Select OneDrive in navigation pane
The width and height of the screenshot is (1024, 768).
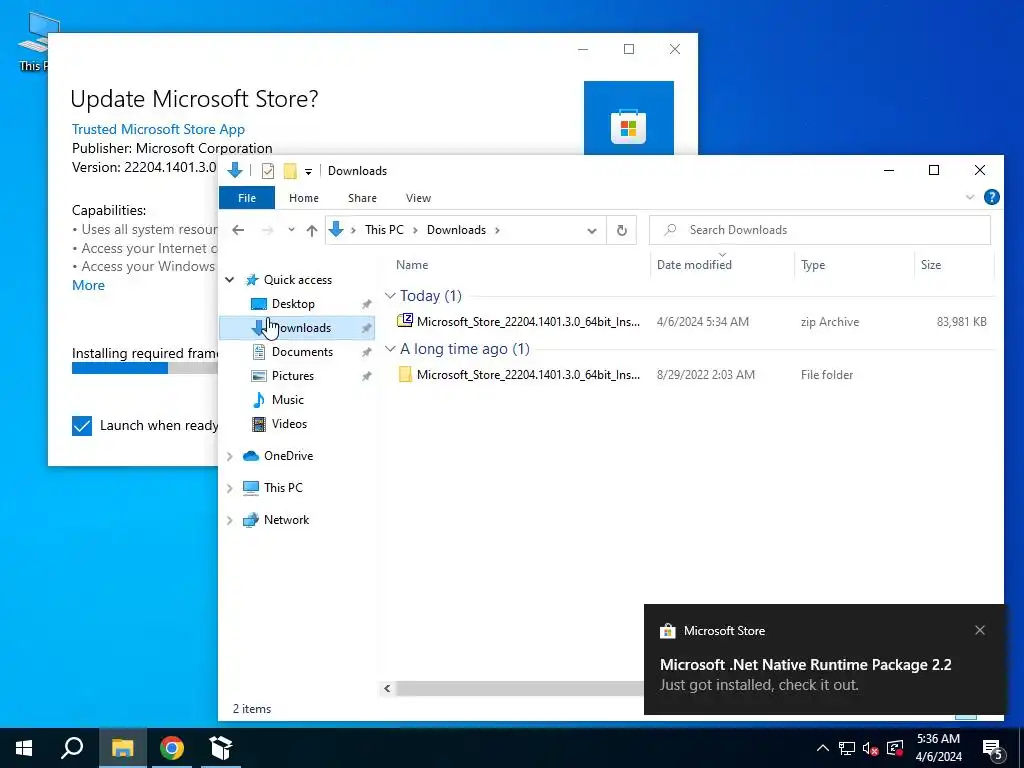[x=289, y=456]
